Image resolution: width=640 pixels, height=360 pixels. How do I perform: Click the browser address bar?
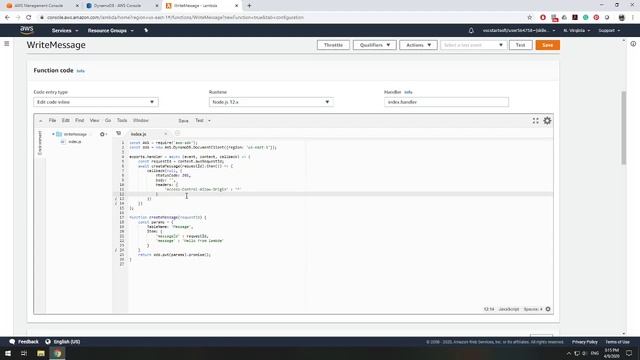click(282, 18)
